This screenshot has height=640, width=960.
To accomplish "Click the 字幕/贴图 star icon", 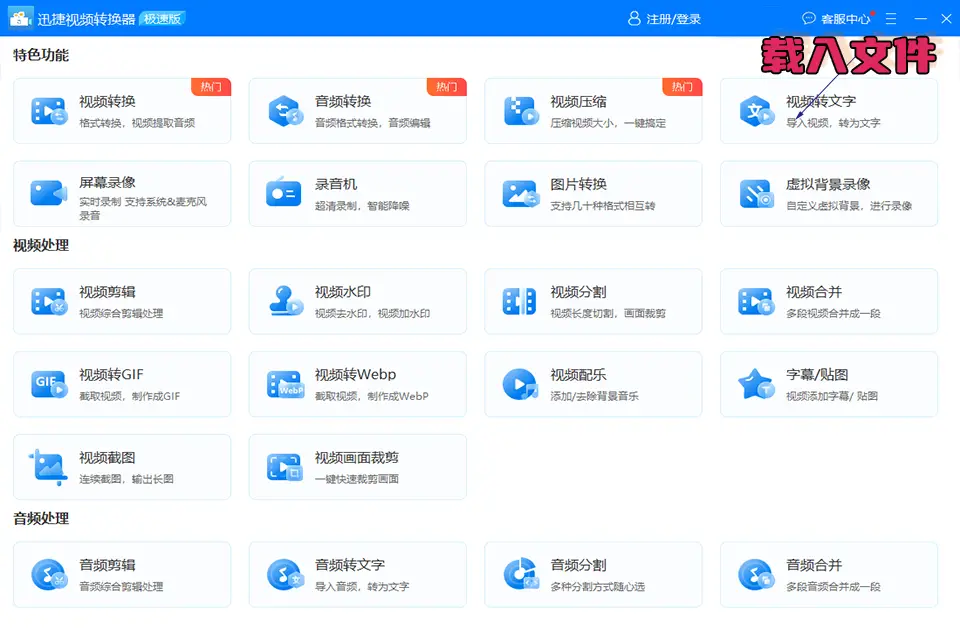I will click(x=756, y=384).
